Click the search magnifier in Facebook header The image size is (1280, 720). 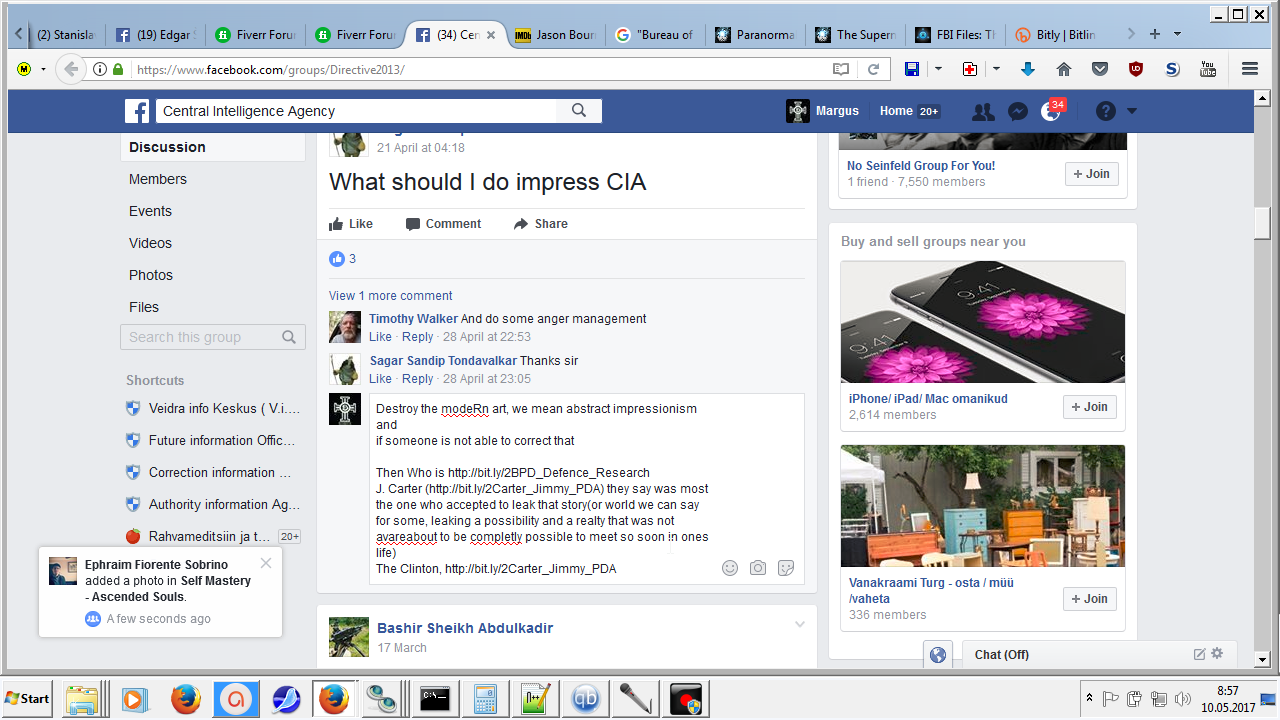579,111
